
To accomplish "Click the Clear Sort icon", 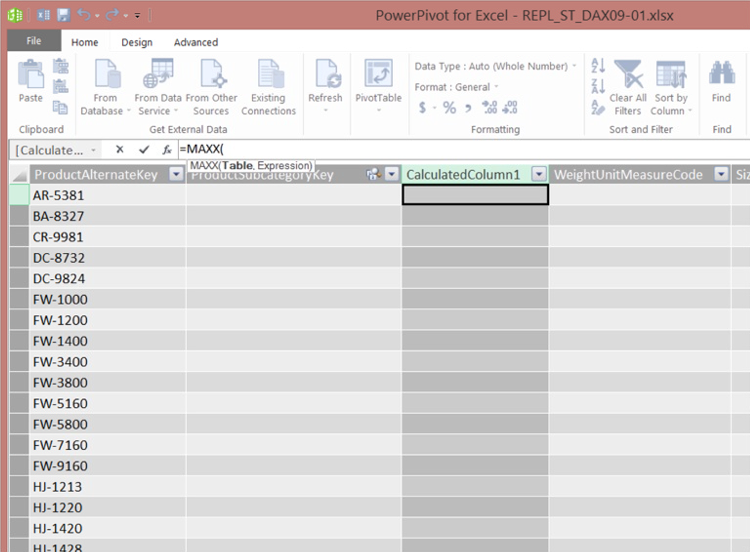I will 598,107.
